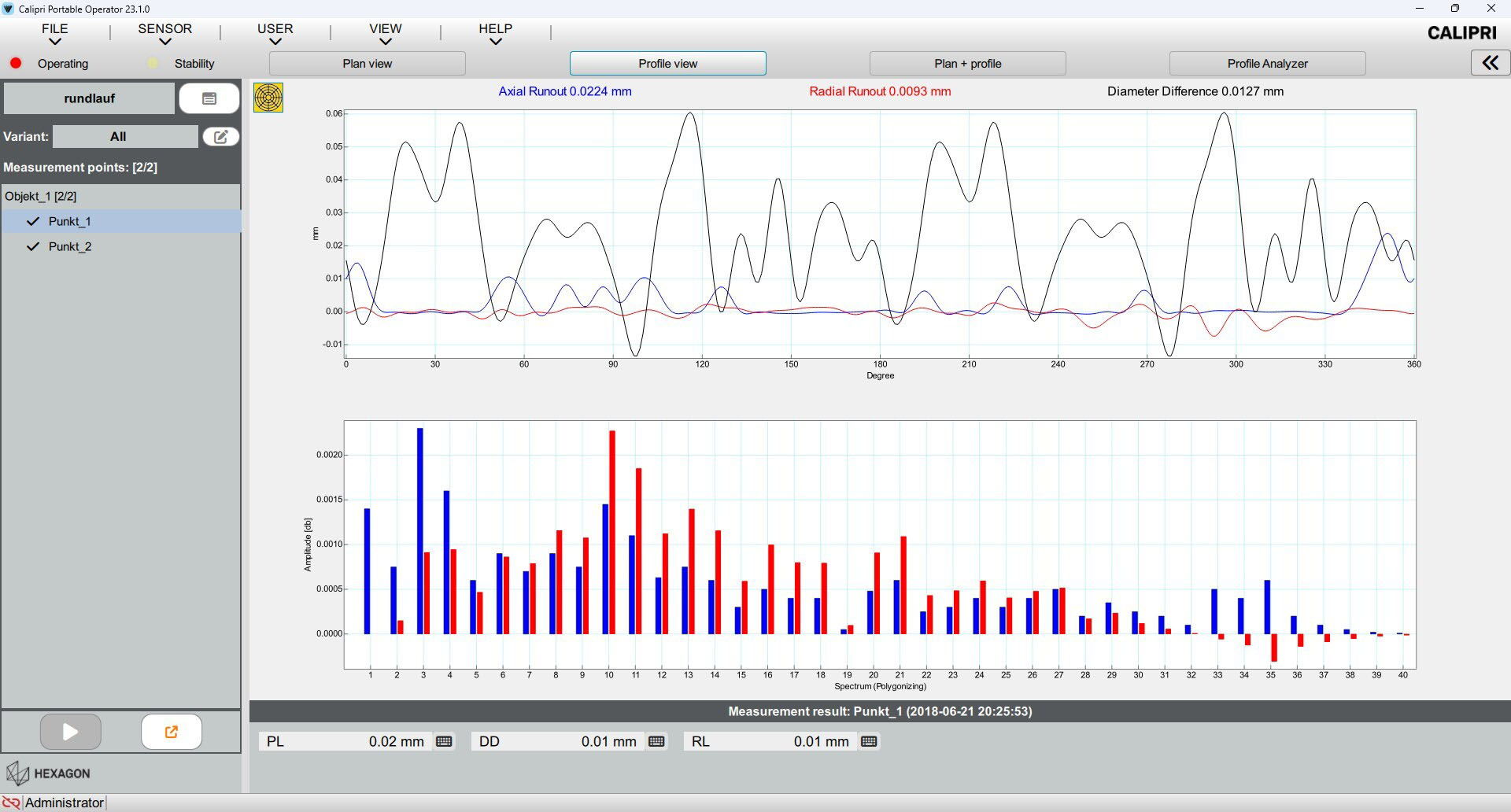1511x812 pixels.
Task: Open keypad icon next to PL value
Action: (x=444, y=741)
